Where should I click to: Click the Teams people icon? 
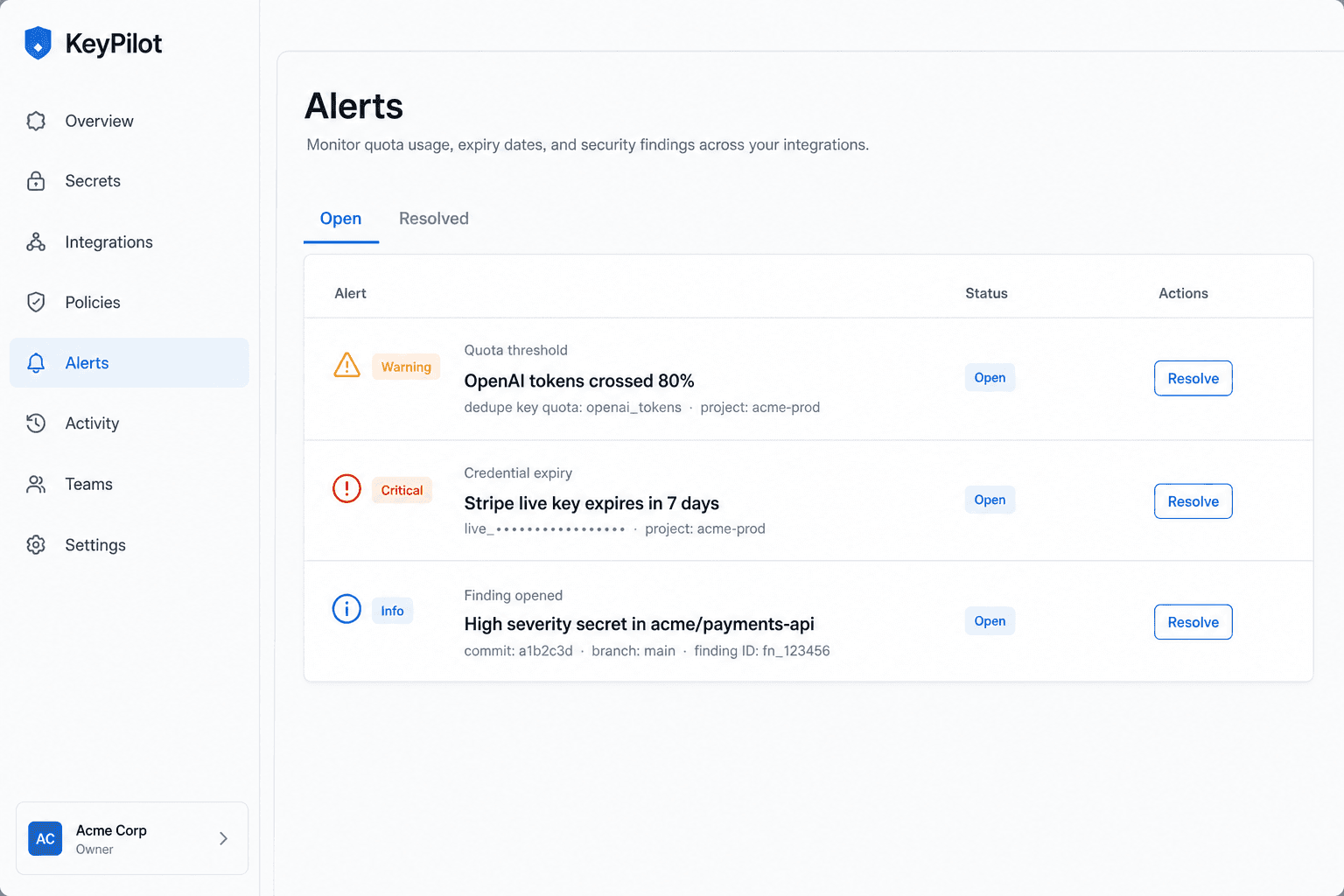[36, 484]
